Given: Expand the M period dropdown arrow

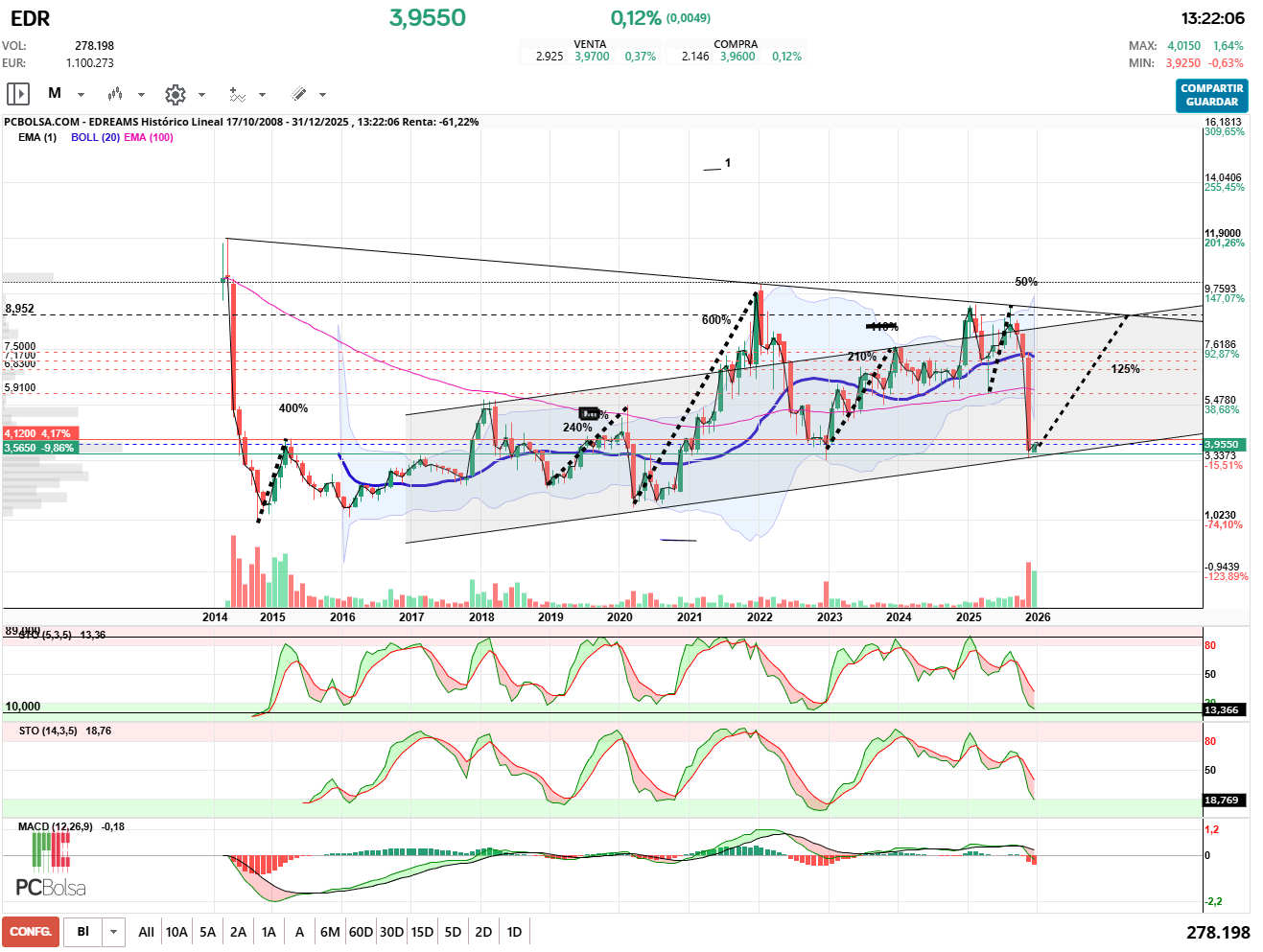Looking at the screenshot, I should coord(81,95).
